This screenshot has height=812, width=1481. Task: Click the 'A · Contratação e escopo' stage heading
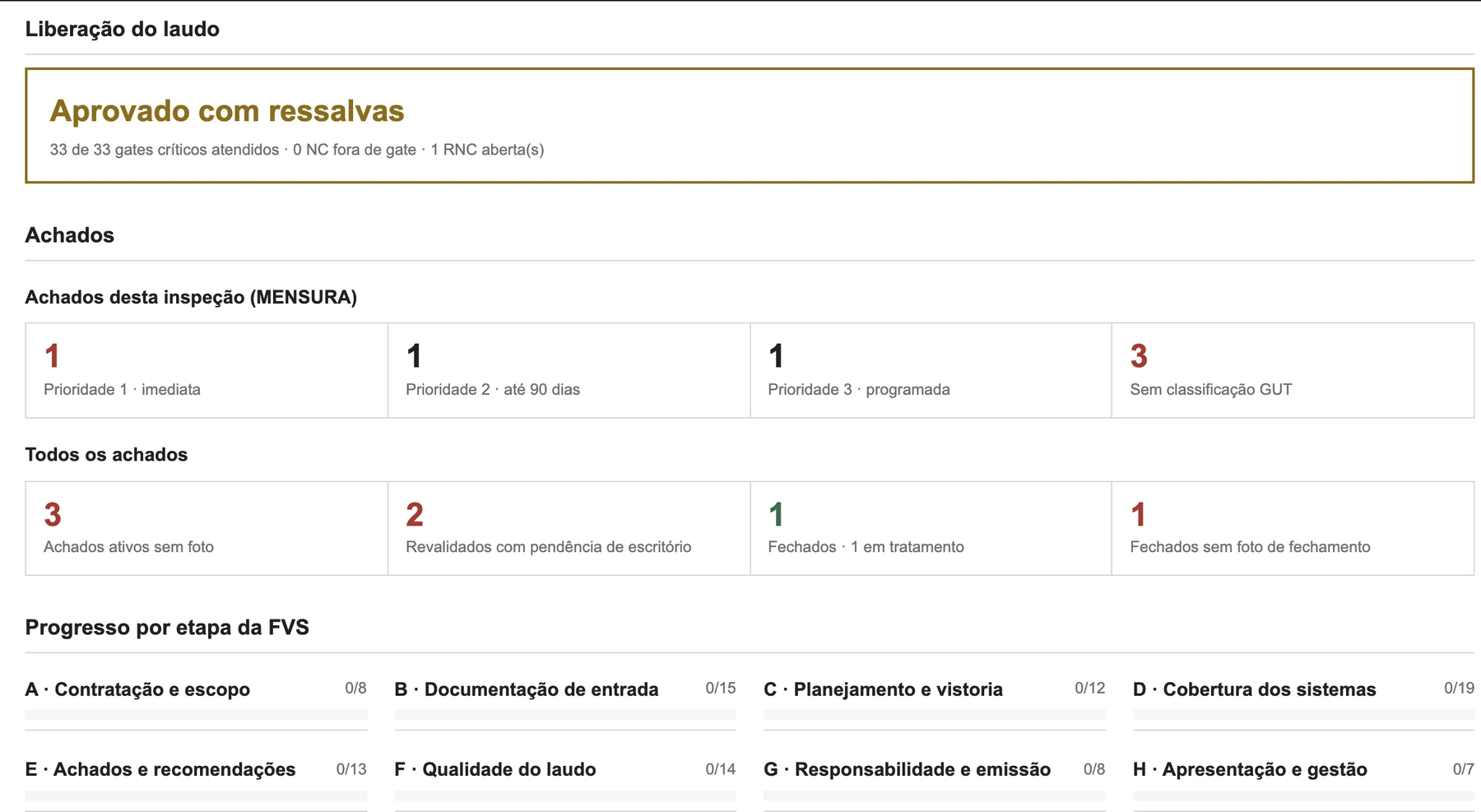137,689
